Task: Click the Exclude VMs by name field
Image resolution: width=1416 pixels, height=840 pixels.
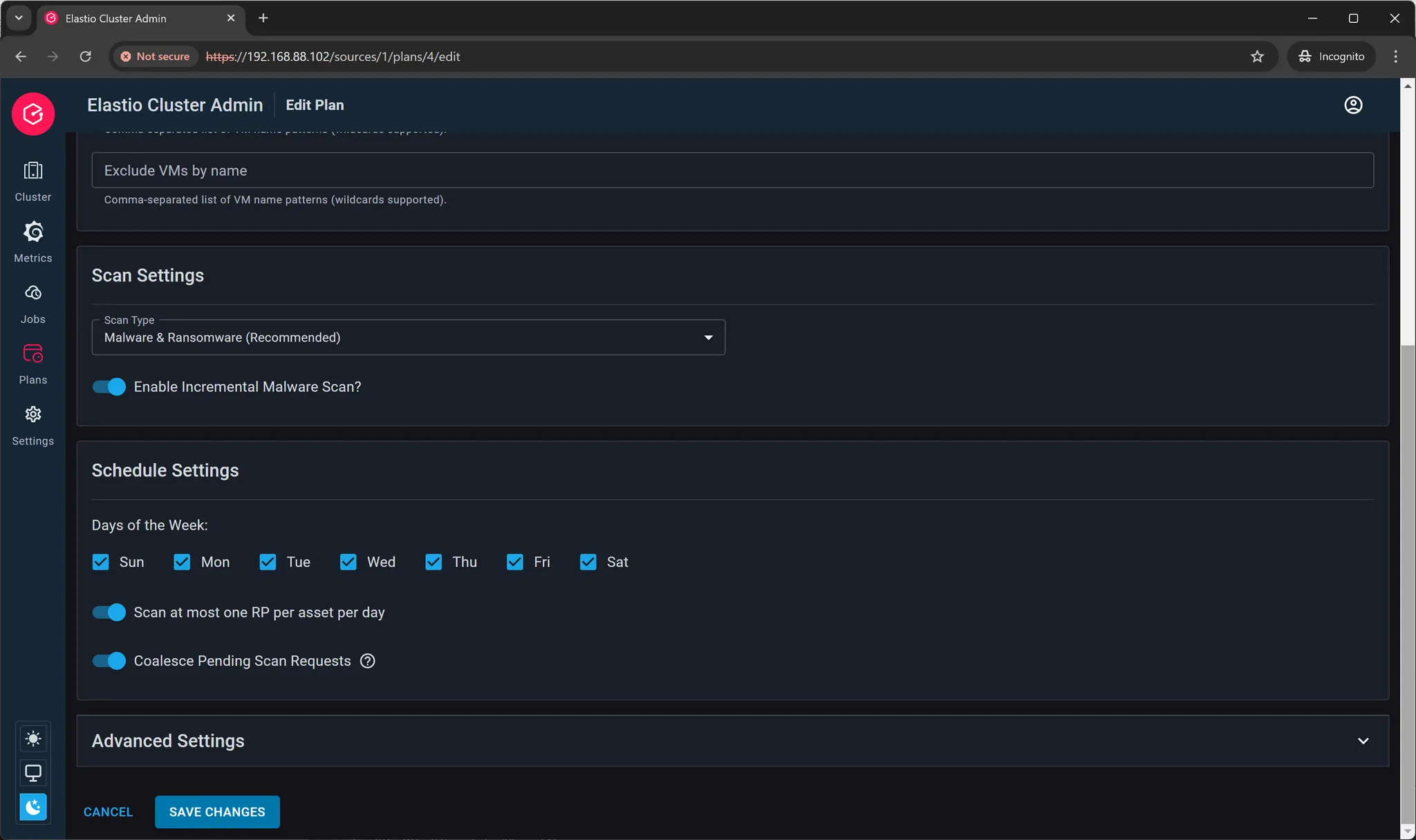Action: pyautogui.click(x=732, y=170)
